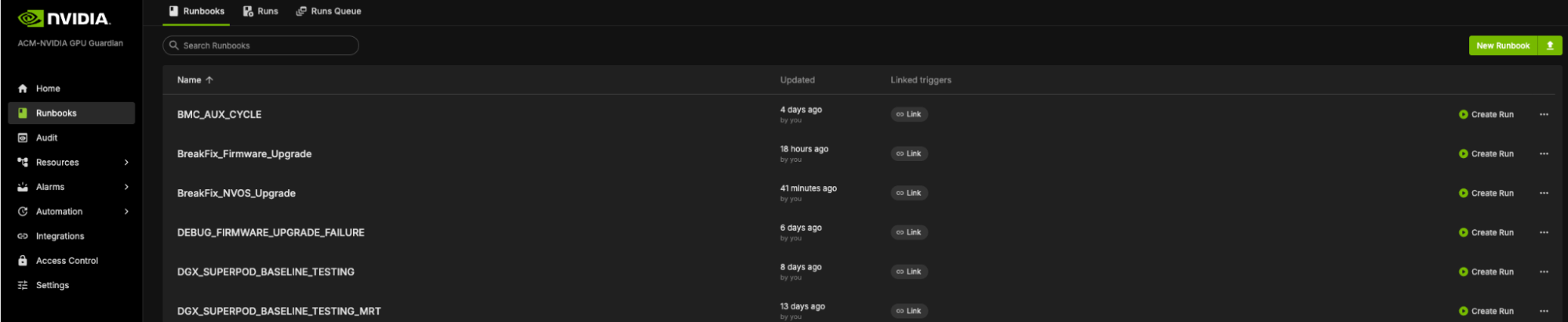Switch to the Runs tab
The width and height of the screenshot is (1568, 322).
tap(260, 11)
